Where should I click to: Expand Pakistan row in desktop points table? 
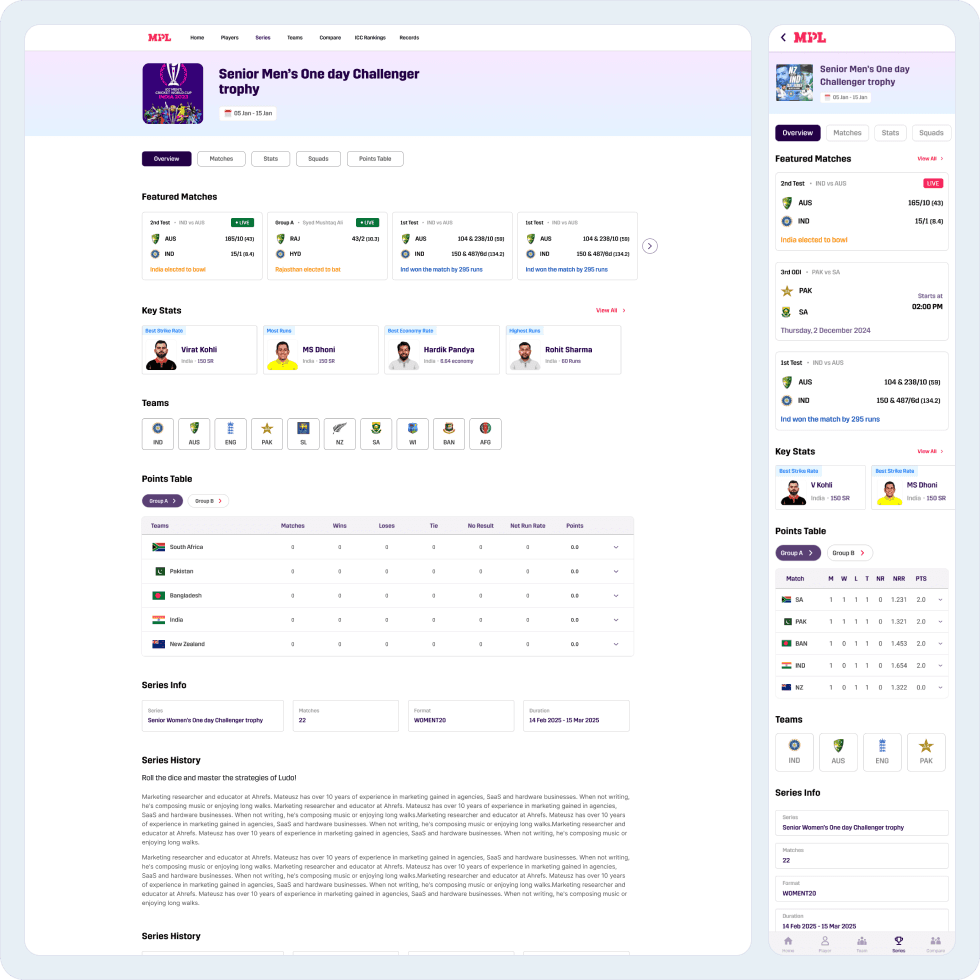click(x=616, y=571)
